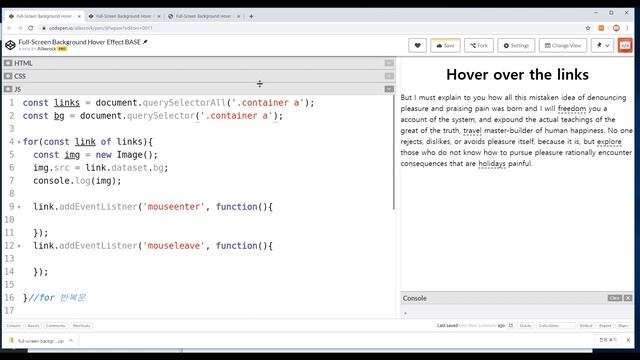
Task: Open the Collections dropdown in footer
Action: tap(555, 326)
